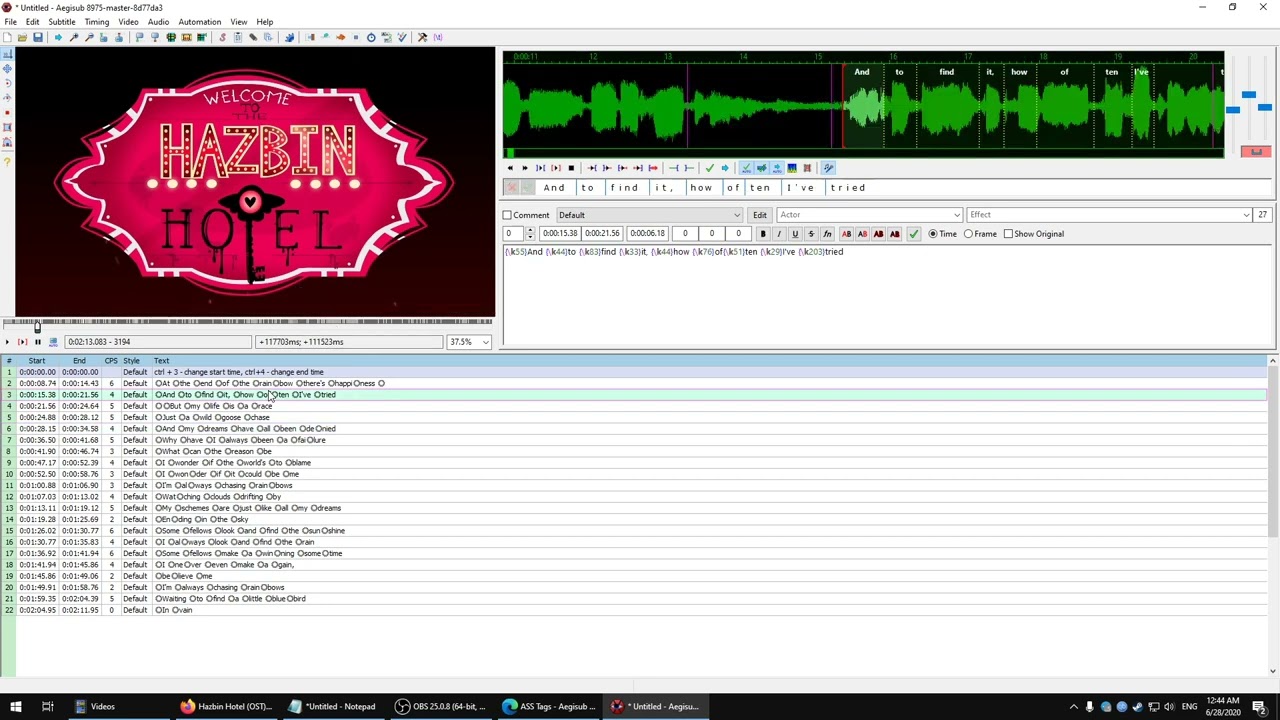Pause the video playback

38,342
